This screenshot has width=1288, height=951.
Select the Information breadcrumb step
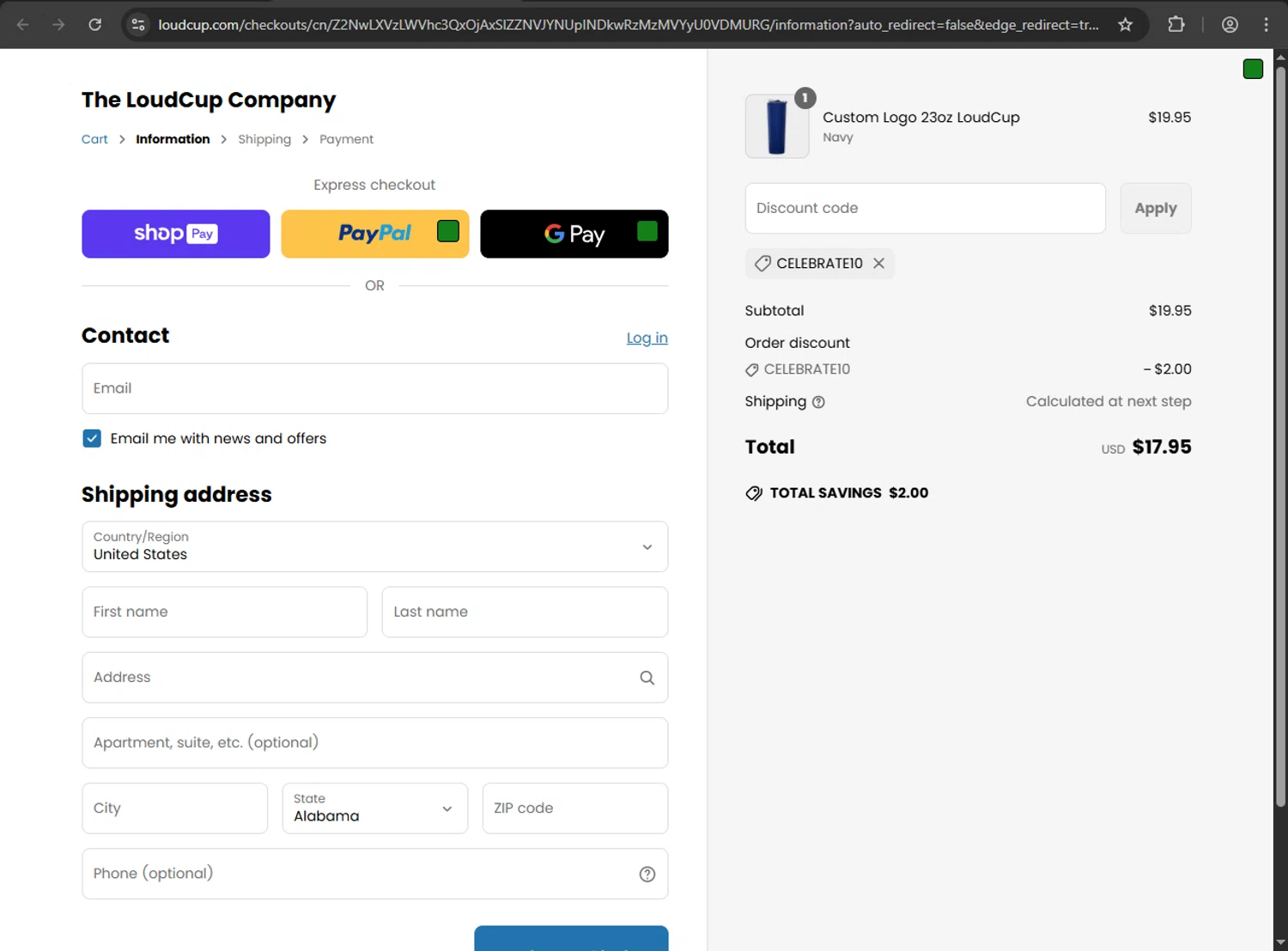[173, 139]
